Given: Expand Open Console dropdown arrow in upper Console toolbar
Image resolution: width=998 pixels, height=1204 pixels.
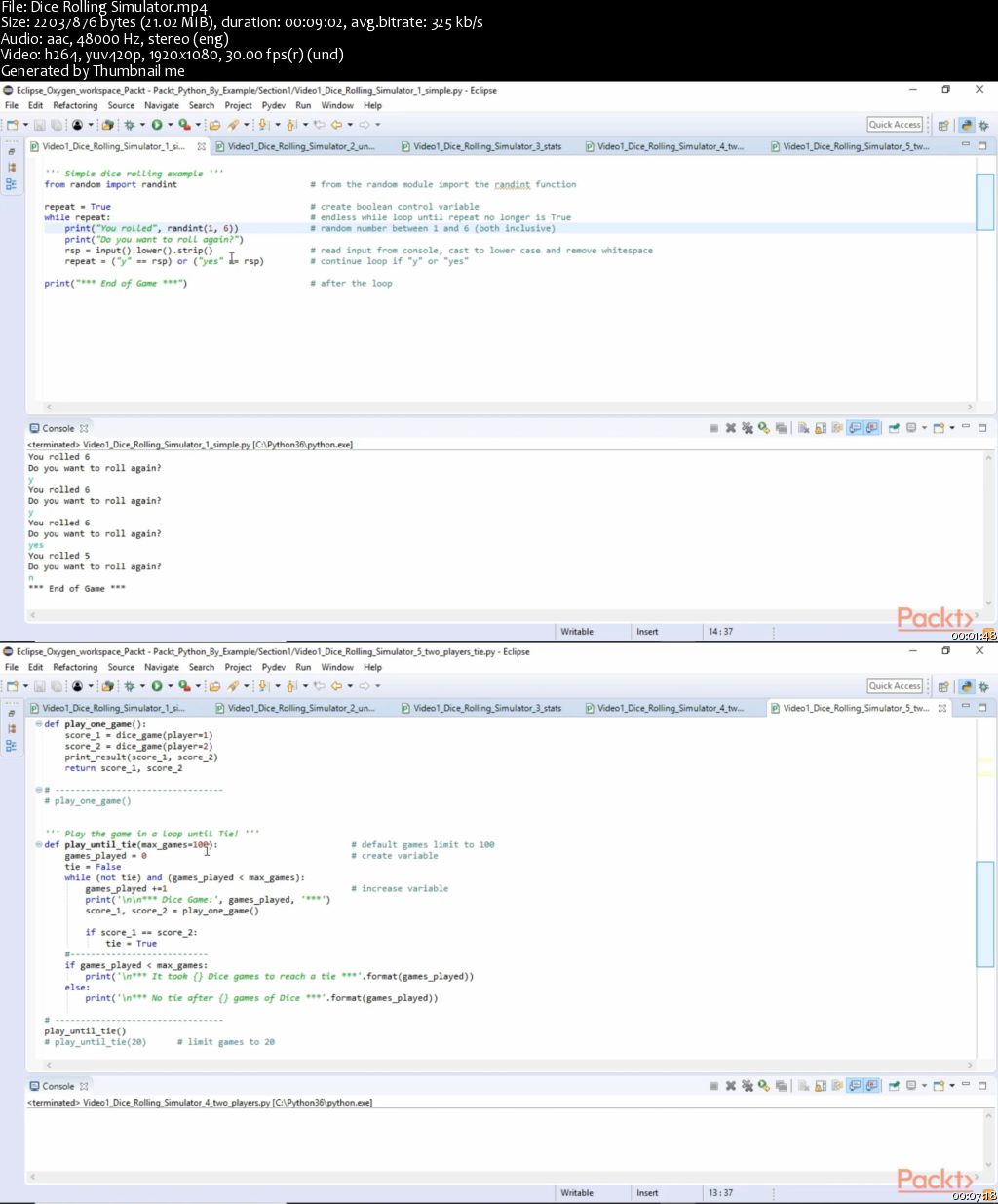Looking at the screenshot, I should (952, 428).
